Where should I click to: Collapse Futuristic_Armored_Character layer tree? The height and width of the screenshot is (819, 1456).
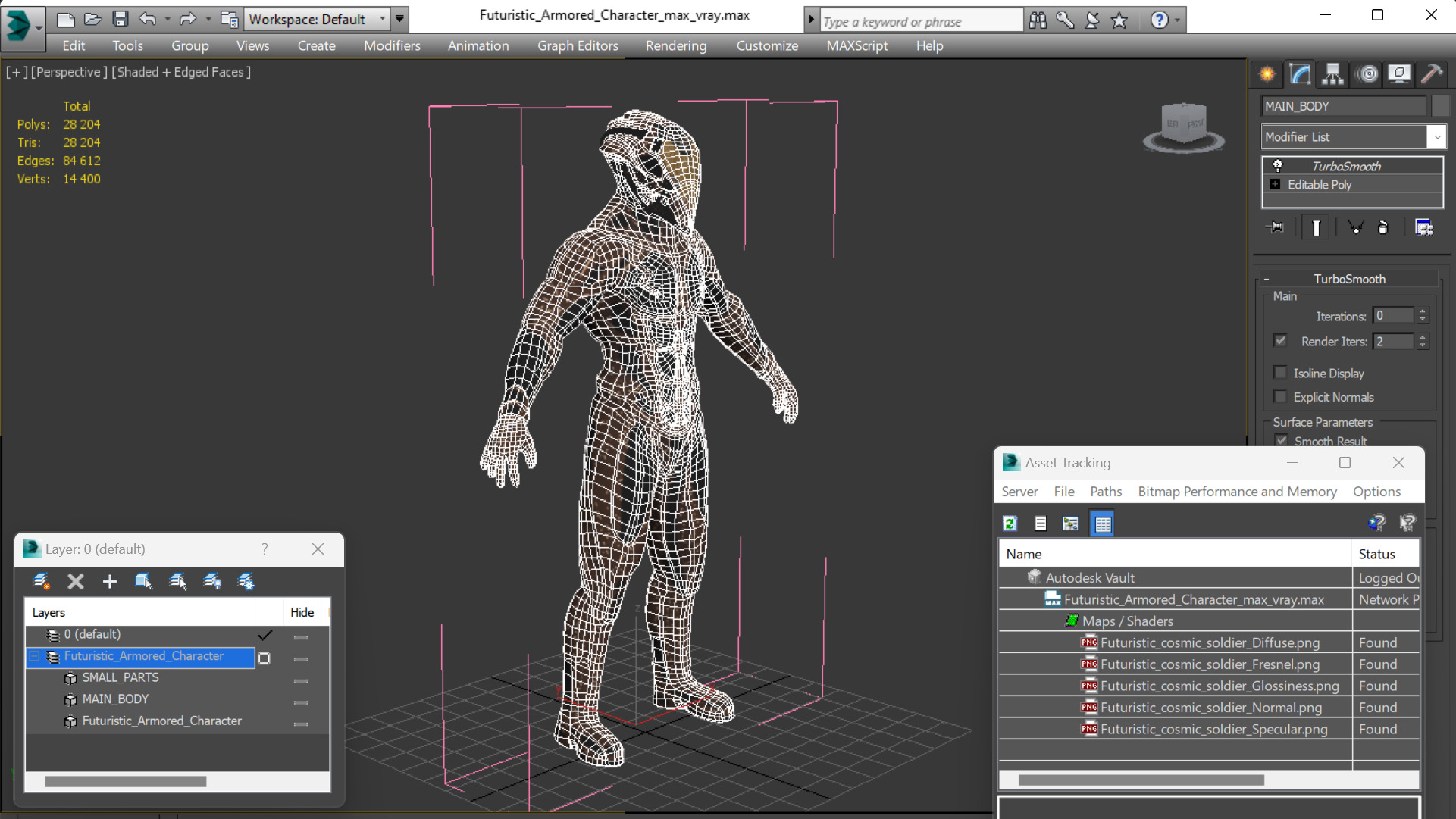tap(35, 656)
